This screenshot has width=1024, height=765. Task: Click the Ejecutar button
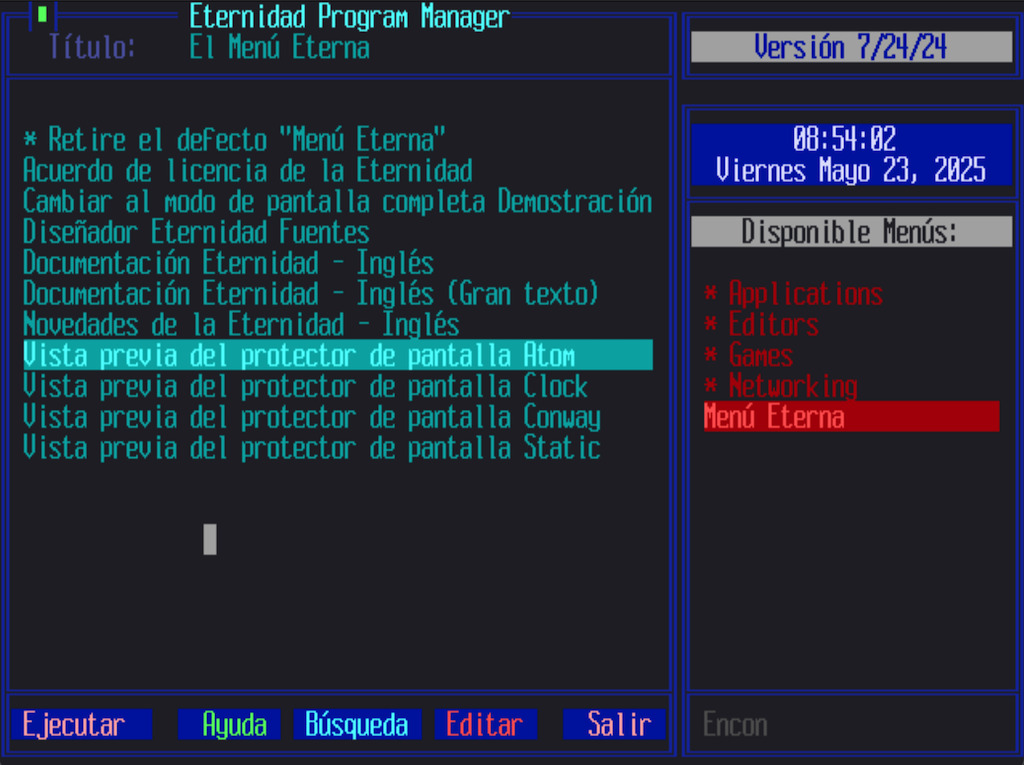pos(82,724)
